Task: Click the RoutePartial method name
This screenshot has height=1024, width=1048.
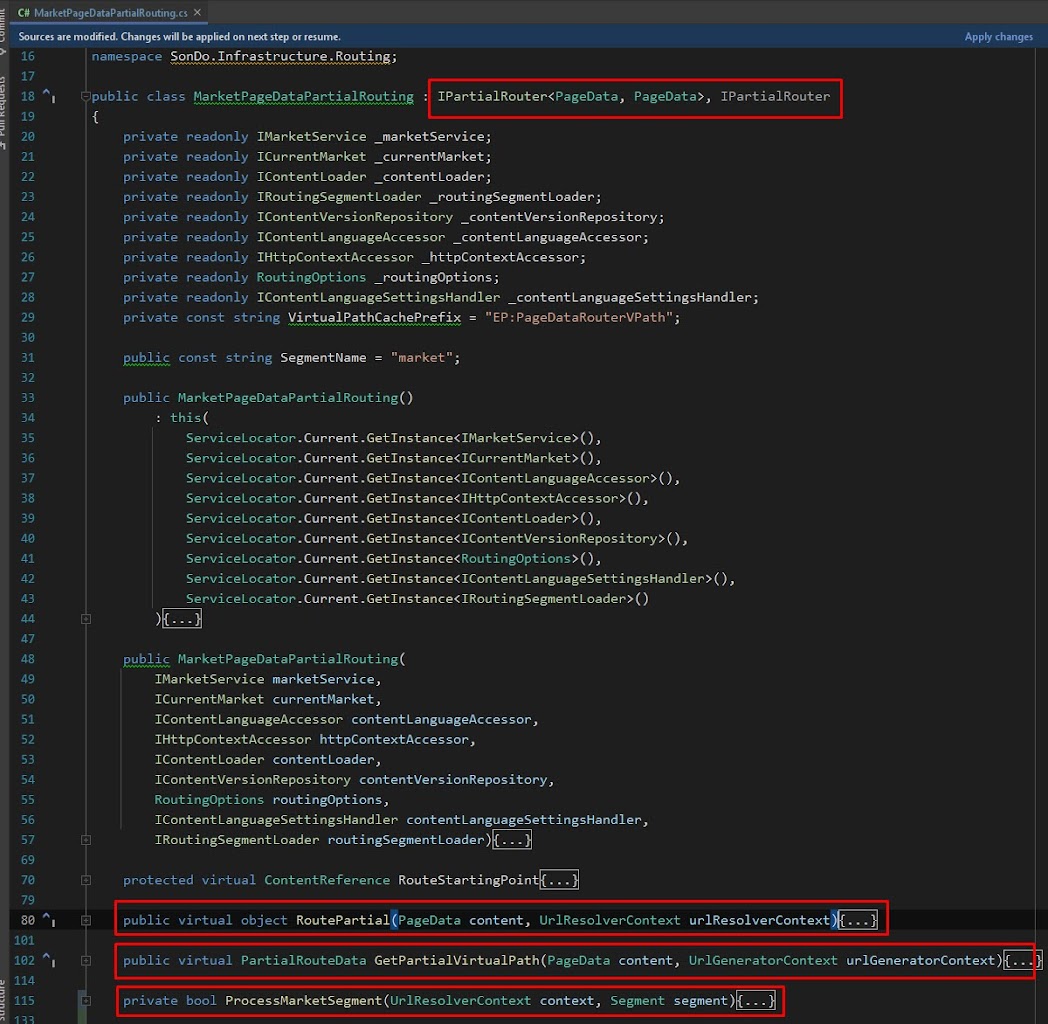Action: pos(342,920)
